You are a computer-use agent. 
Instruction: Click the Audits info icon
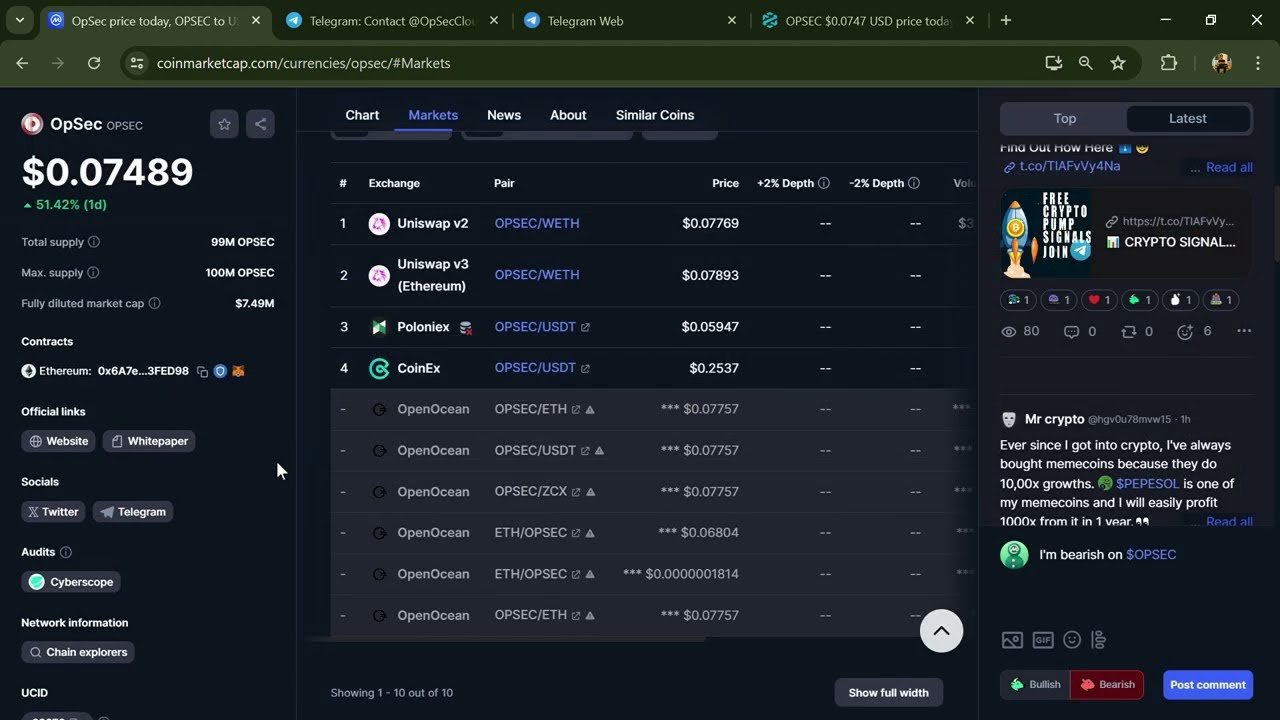[66, 552]
